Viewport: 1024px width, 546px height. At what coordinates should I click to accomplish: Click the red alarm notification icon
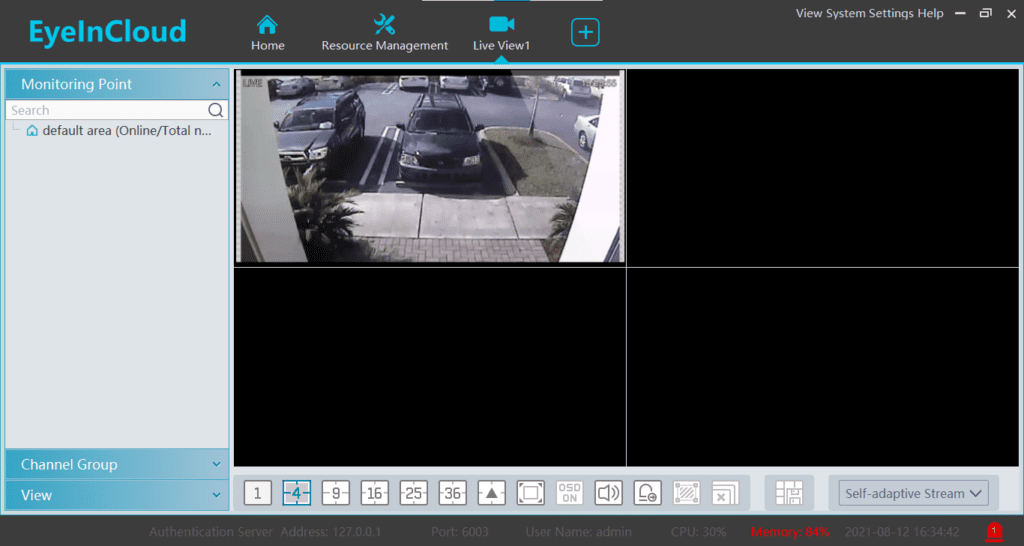coord(994,531)
